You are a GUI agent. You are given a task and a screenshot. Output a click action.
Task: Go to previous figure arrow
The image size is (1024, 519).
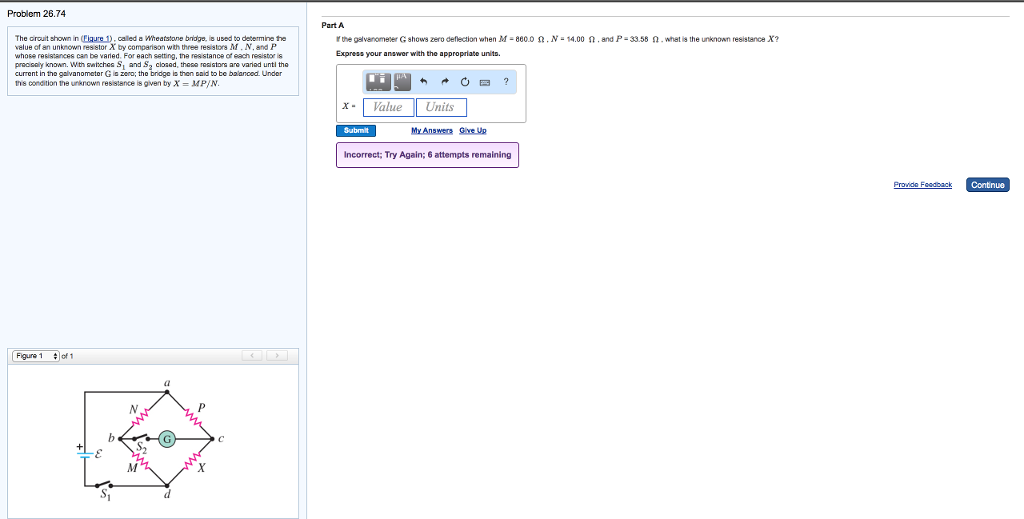[x=252, y=356]
